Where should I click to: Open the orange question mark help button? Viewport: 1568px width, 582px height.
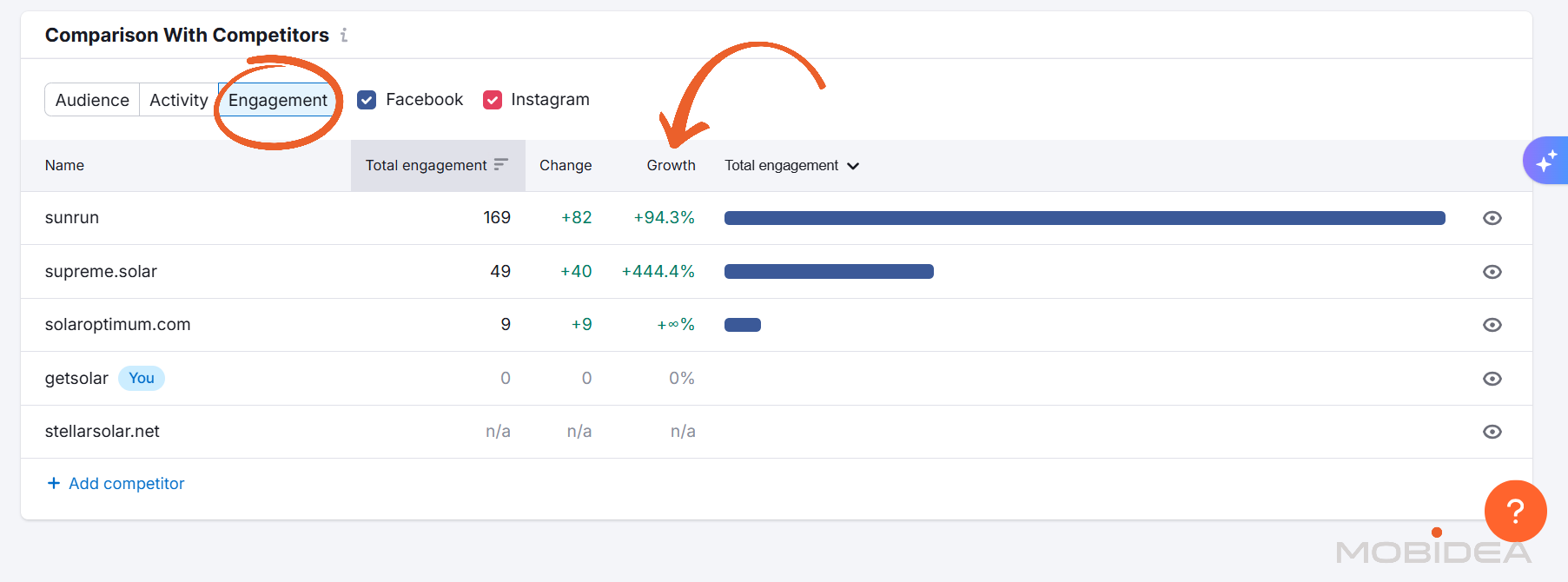point(1515,512)
